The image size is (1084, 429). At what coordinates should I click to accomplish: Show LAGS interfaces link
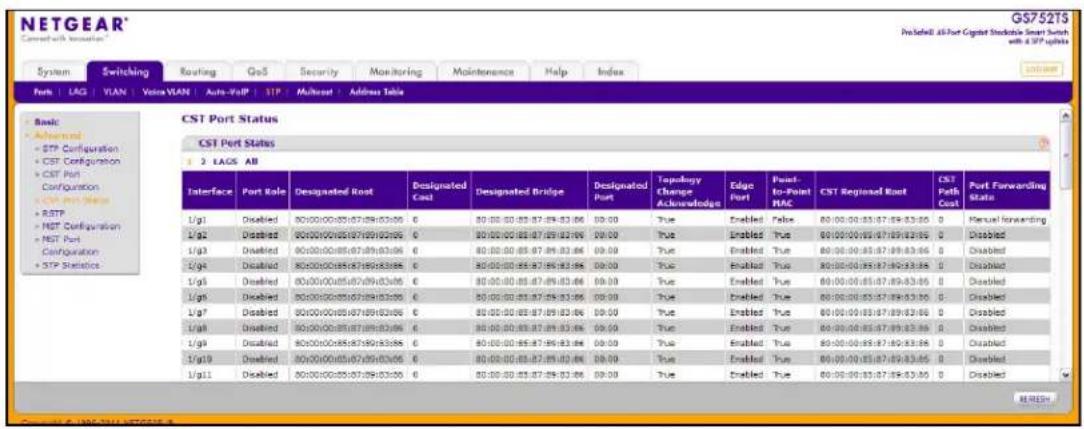click(224, 162)
